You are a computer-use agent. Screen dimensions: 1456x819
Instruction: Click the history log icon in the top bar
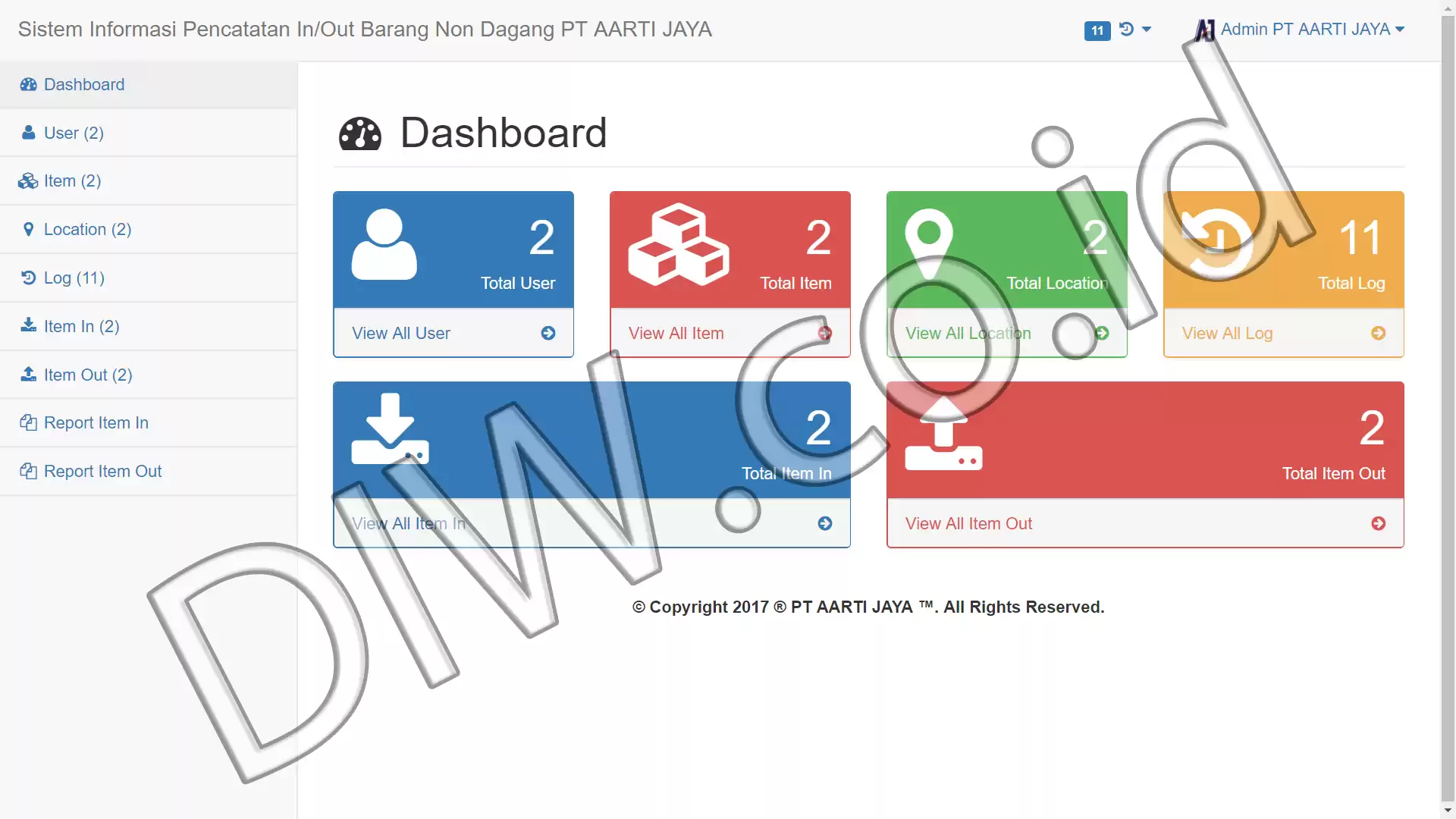coord(1126,29)
